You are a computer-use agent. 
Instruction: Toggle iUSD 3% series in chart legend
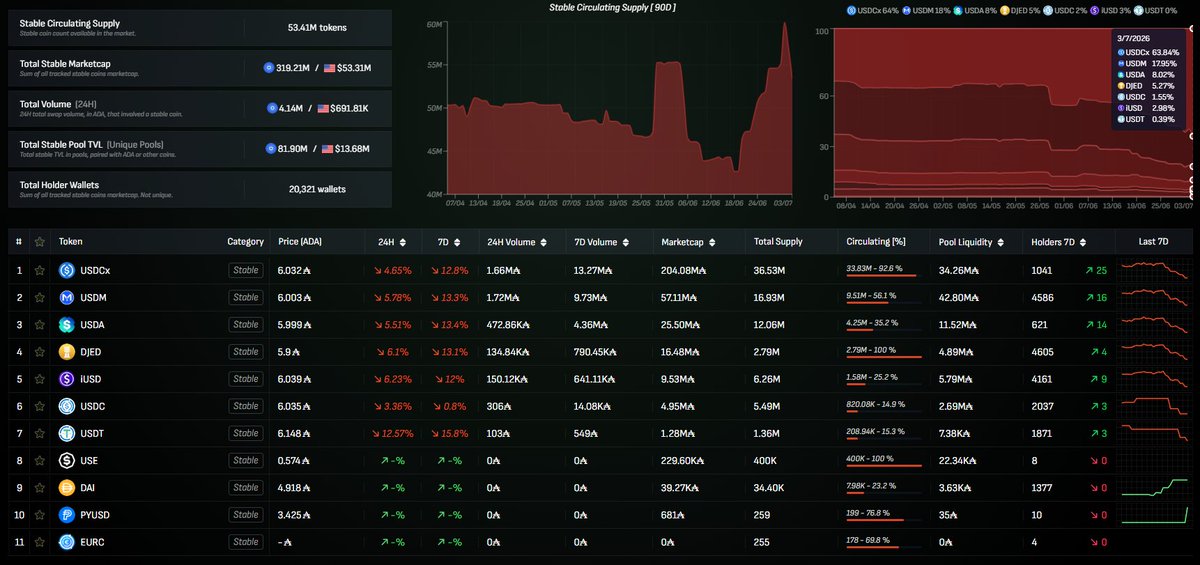pos(1111,10)
